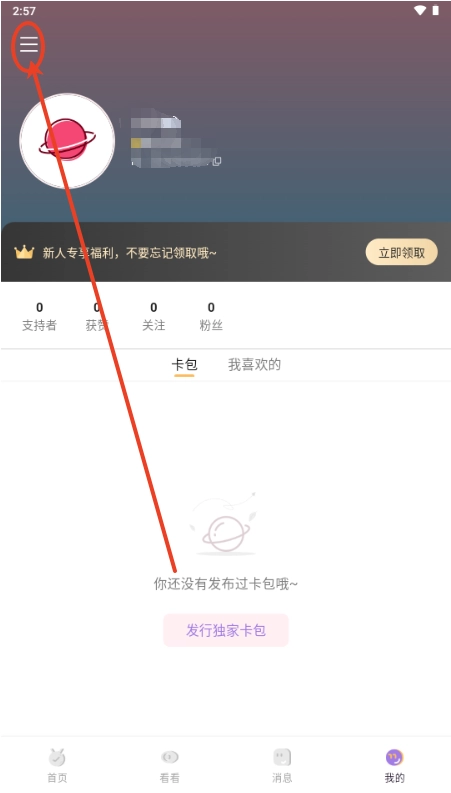Tap the battery status icon
This screenshot has height=793, width=451.
[435, 10]
